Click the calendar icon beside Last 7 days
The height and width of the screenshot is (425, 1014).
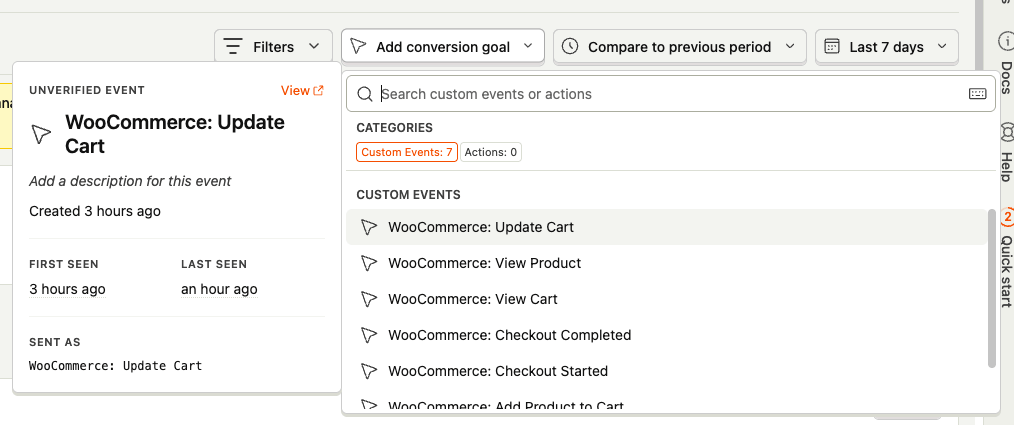click(832, 47)
